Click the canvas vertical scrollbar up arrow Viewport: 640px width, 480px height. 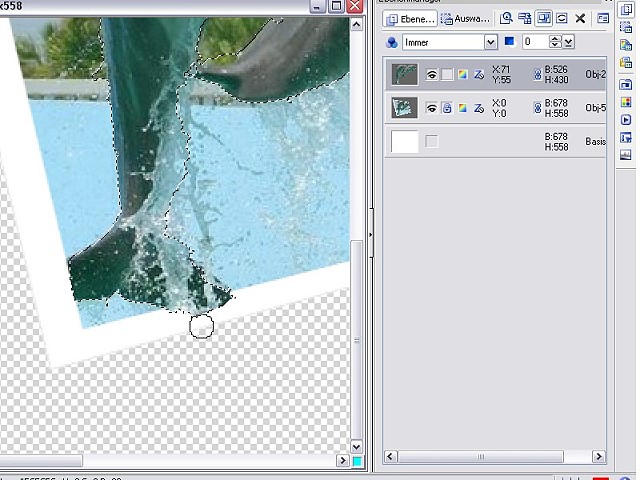(x=356, y=24)
